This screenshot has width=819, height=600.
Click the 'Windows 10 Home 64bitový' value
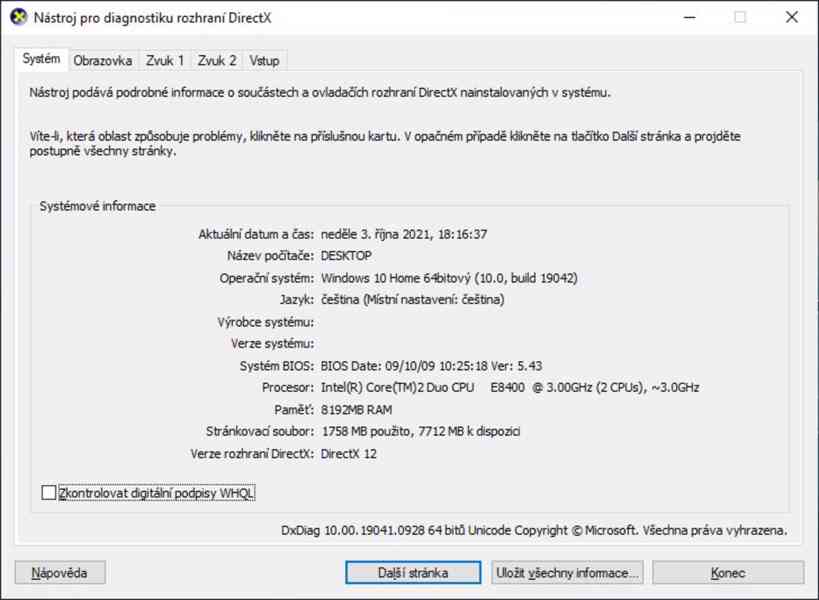click(x=449, y=278)
